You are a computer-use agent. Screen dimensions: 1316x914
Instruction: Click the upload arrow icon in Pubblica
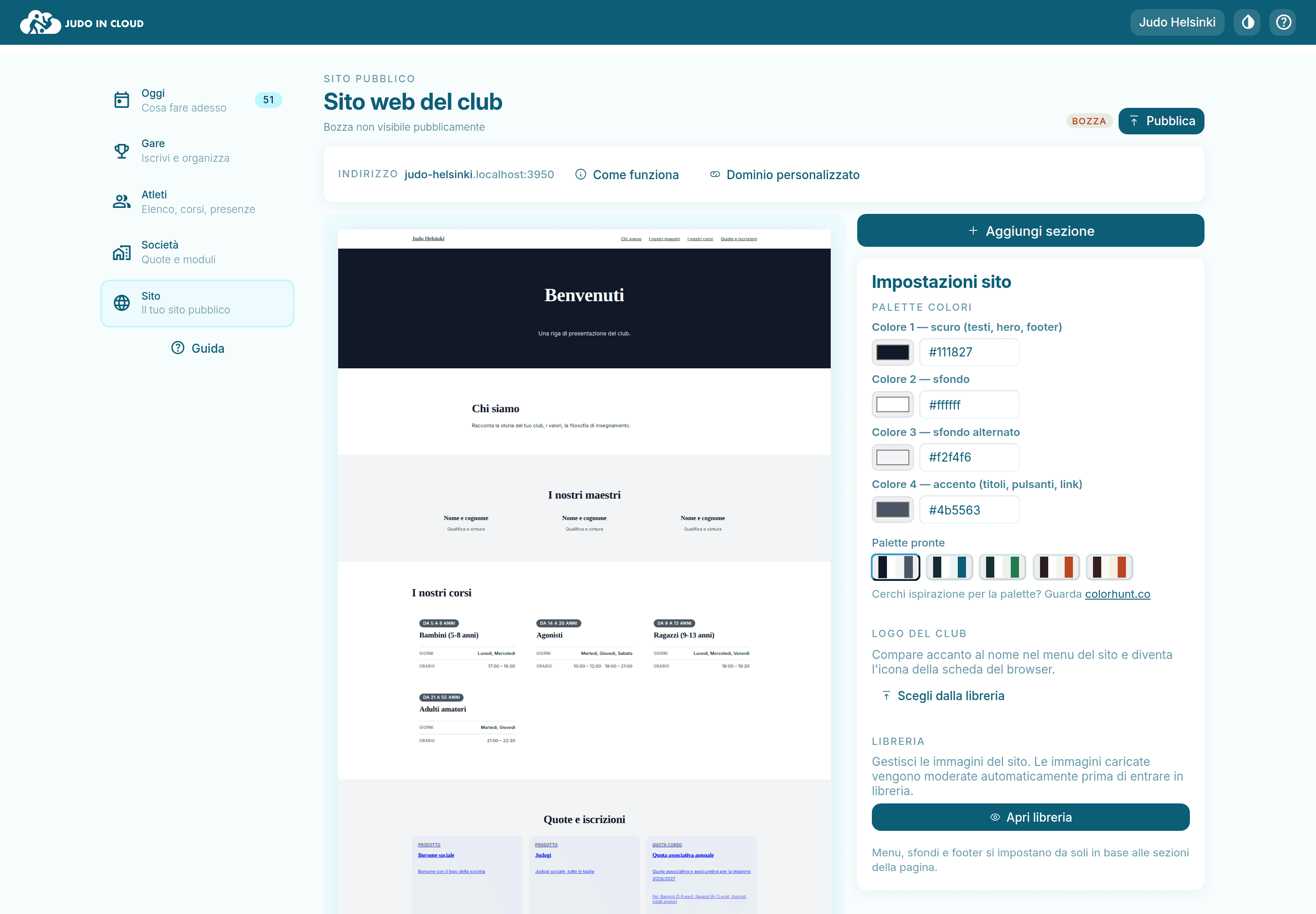coord(1134,122)
